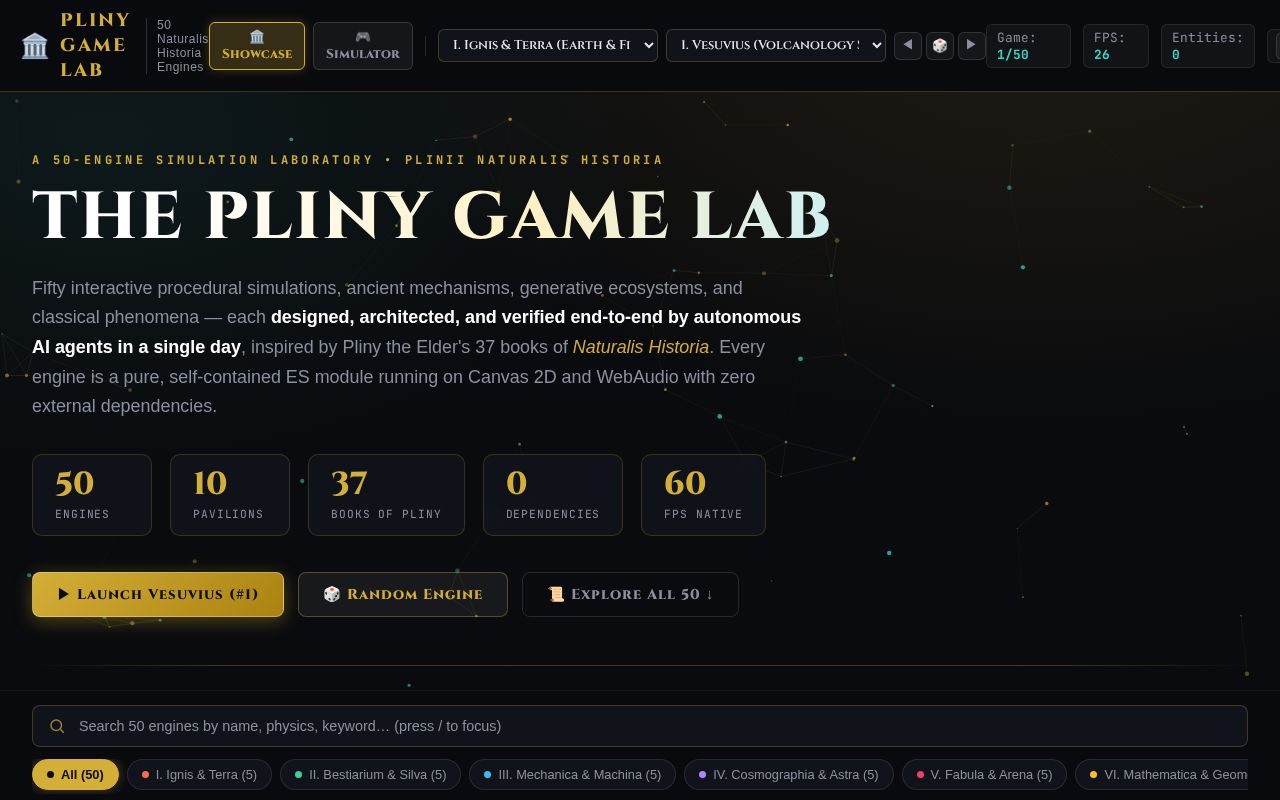Click The Pliny Game Lab headline
1280x800 pixels.
(x=431, y=216)
